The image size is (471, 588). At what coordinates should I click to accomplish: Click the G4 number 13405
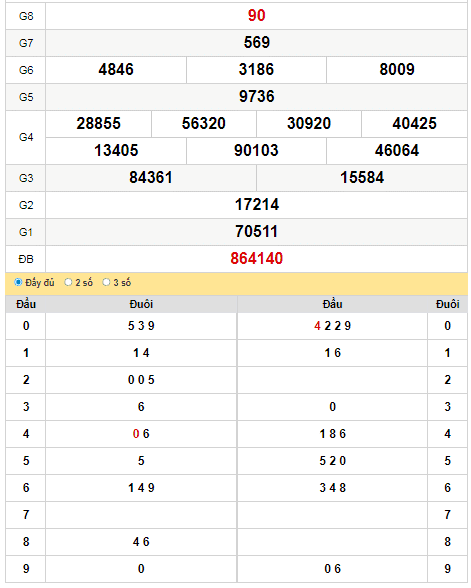[116, 151]
